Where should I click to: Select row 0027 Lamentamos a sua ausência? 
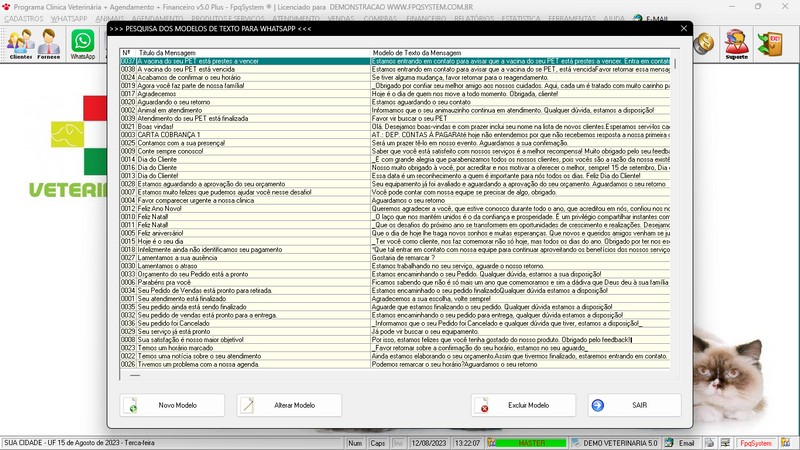click(395, 258)
